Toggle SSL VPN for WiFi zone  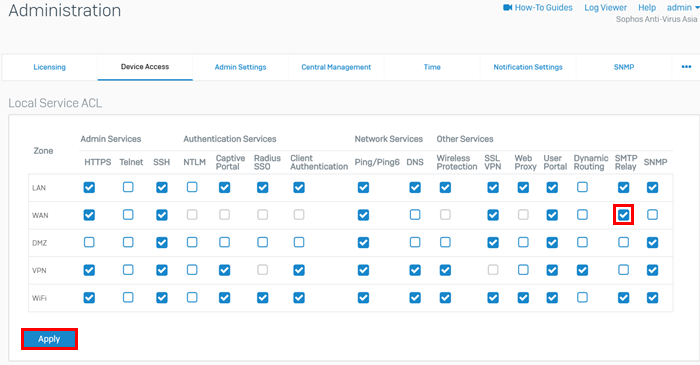pos(493,298)
